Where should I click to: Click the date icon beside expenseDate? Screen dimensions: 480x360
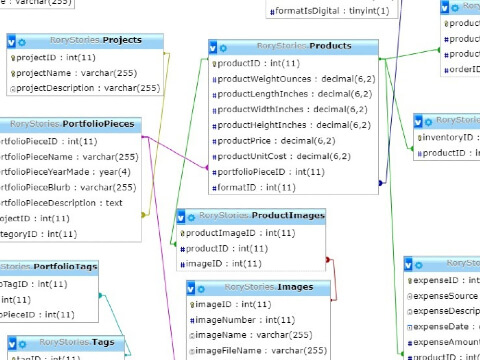(410, 328)
